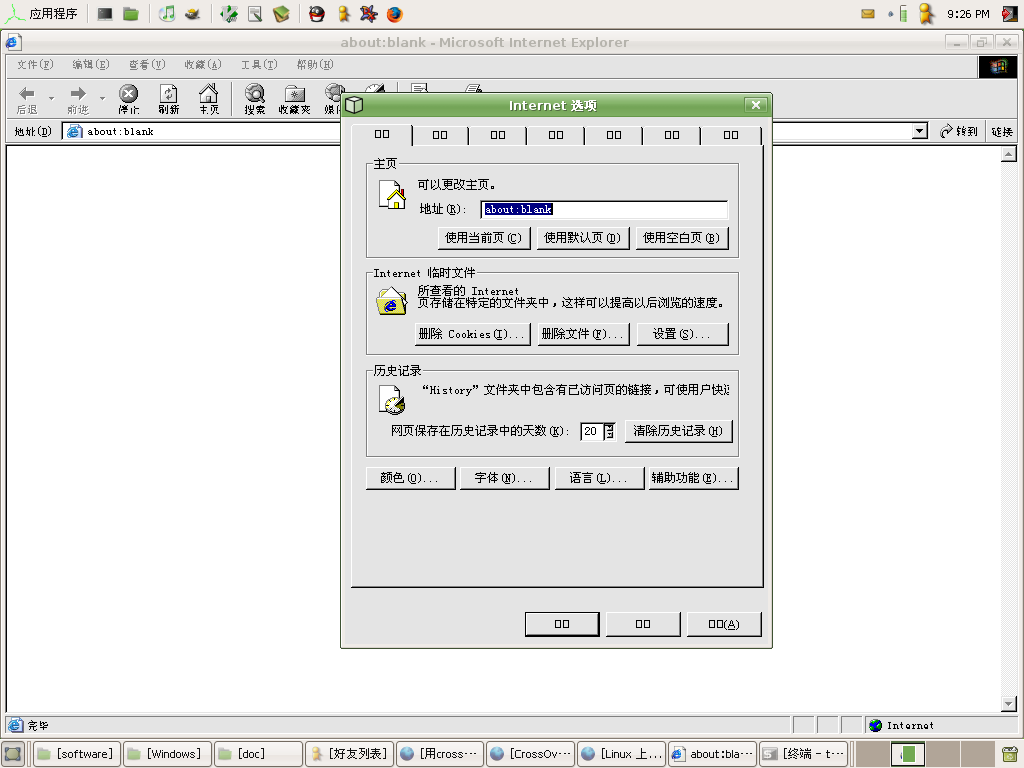This screenshot has width=1024, height=768.
Task: Open the 查看(V) menu
Action: coord(147,64)
